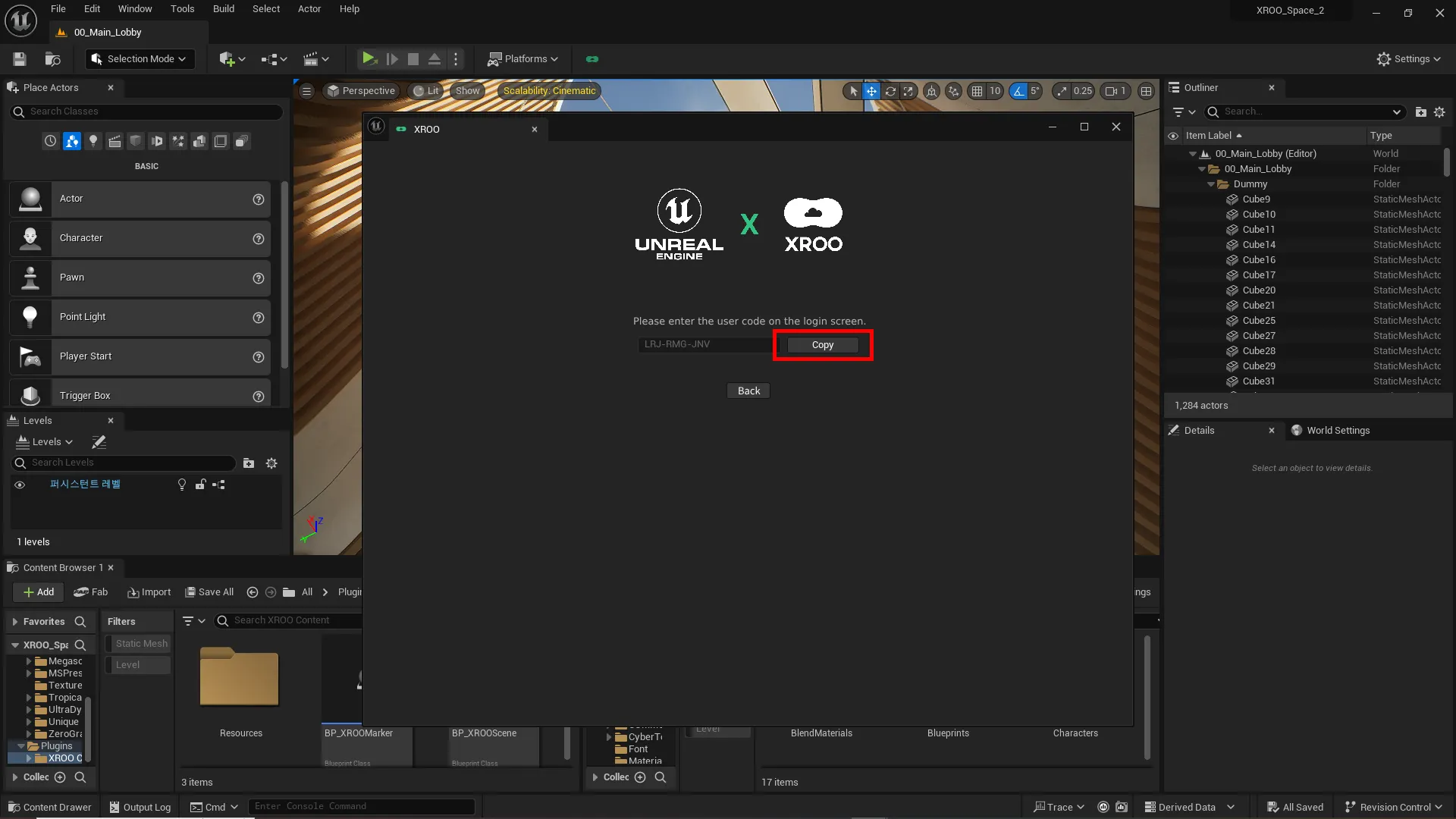Open help for the Point Light actor
Viewport: 1456px width, 819px height.
coord(259,318)
